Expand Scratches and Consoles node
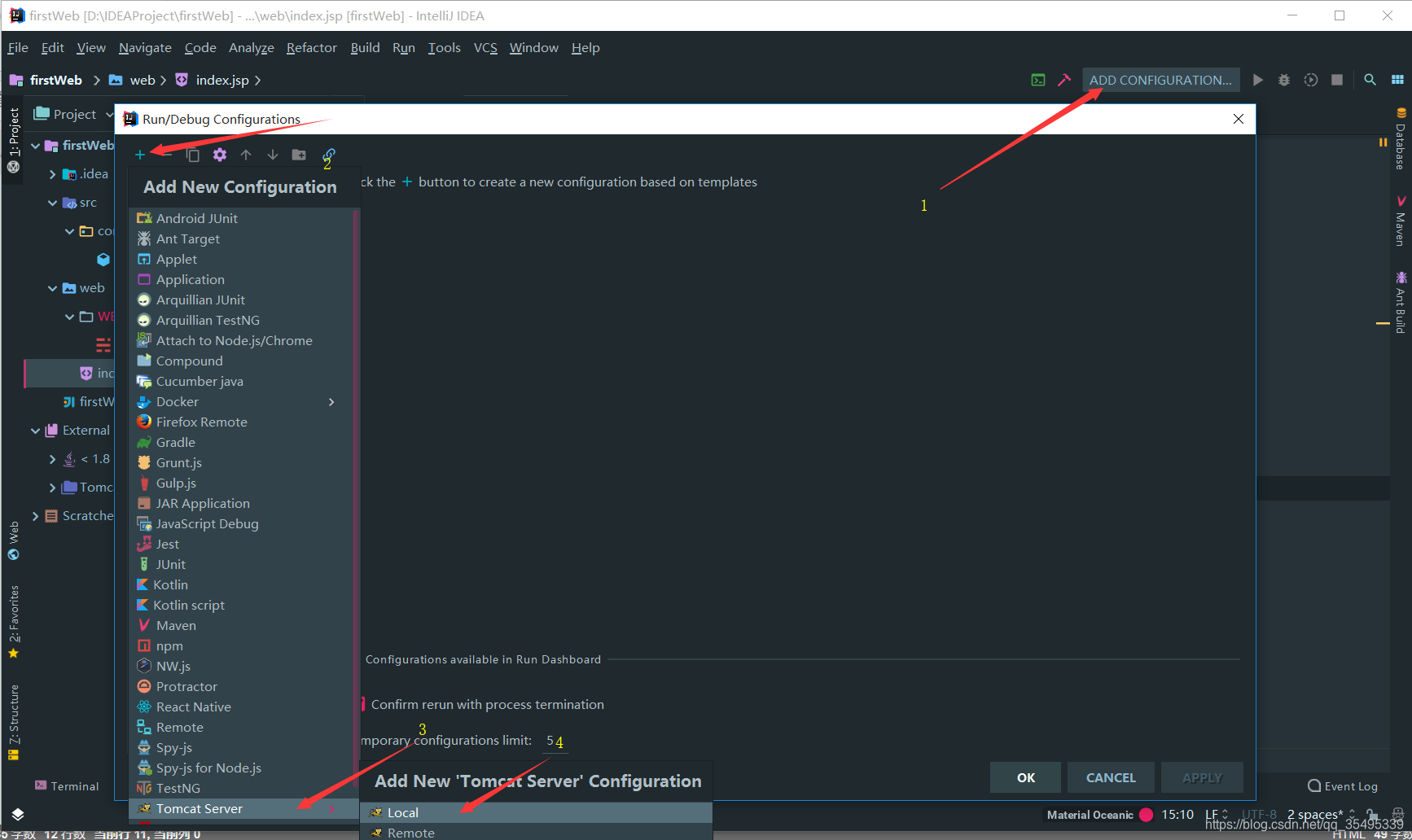1412x840 pixels. tap(36, 515)
